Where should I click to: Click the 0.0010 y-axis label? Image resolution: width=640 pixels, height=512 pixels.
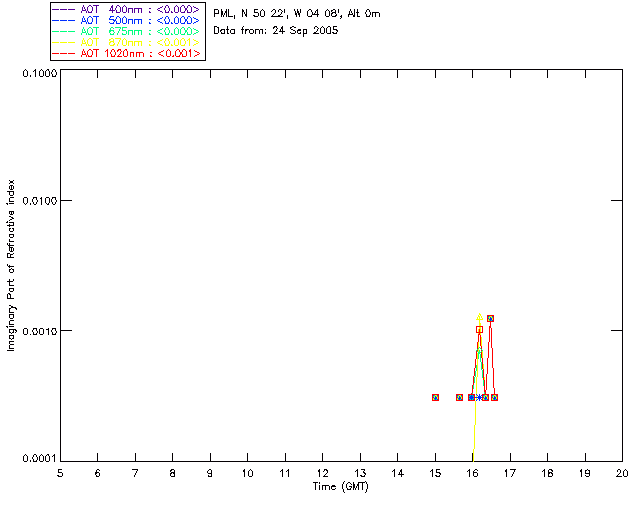click(39, 331)
